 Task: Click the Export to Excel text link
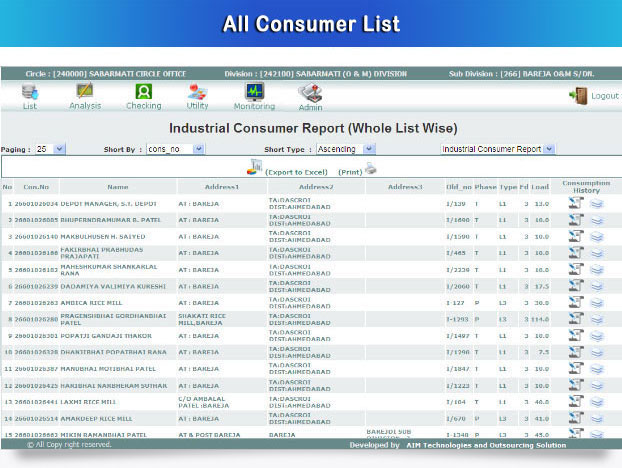[296, 172]
